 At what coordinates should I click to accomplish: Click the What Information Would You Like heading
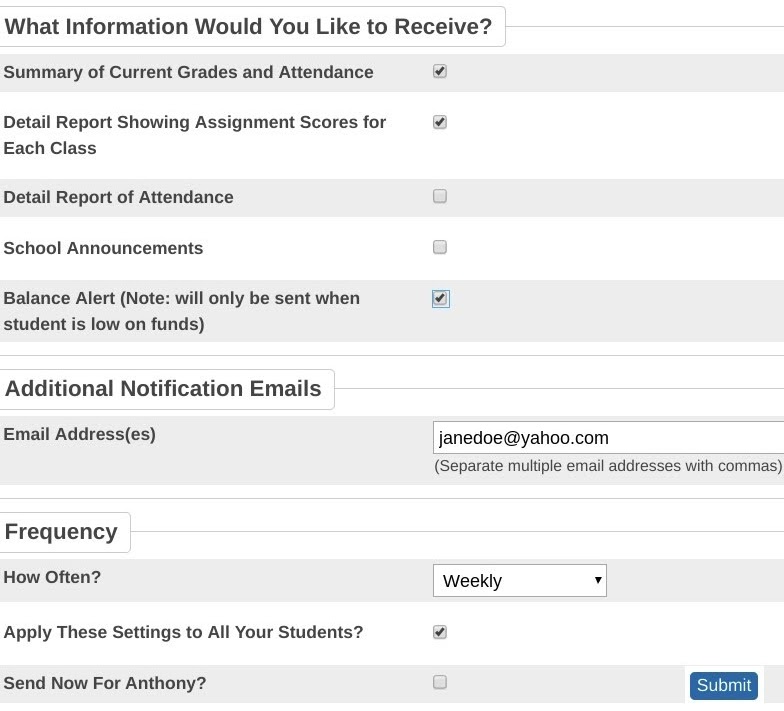[x=248, y=26]
